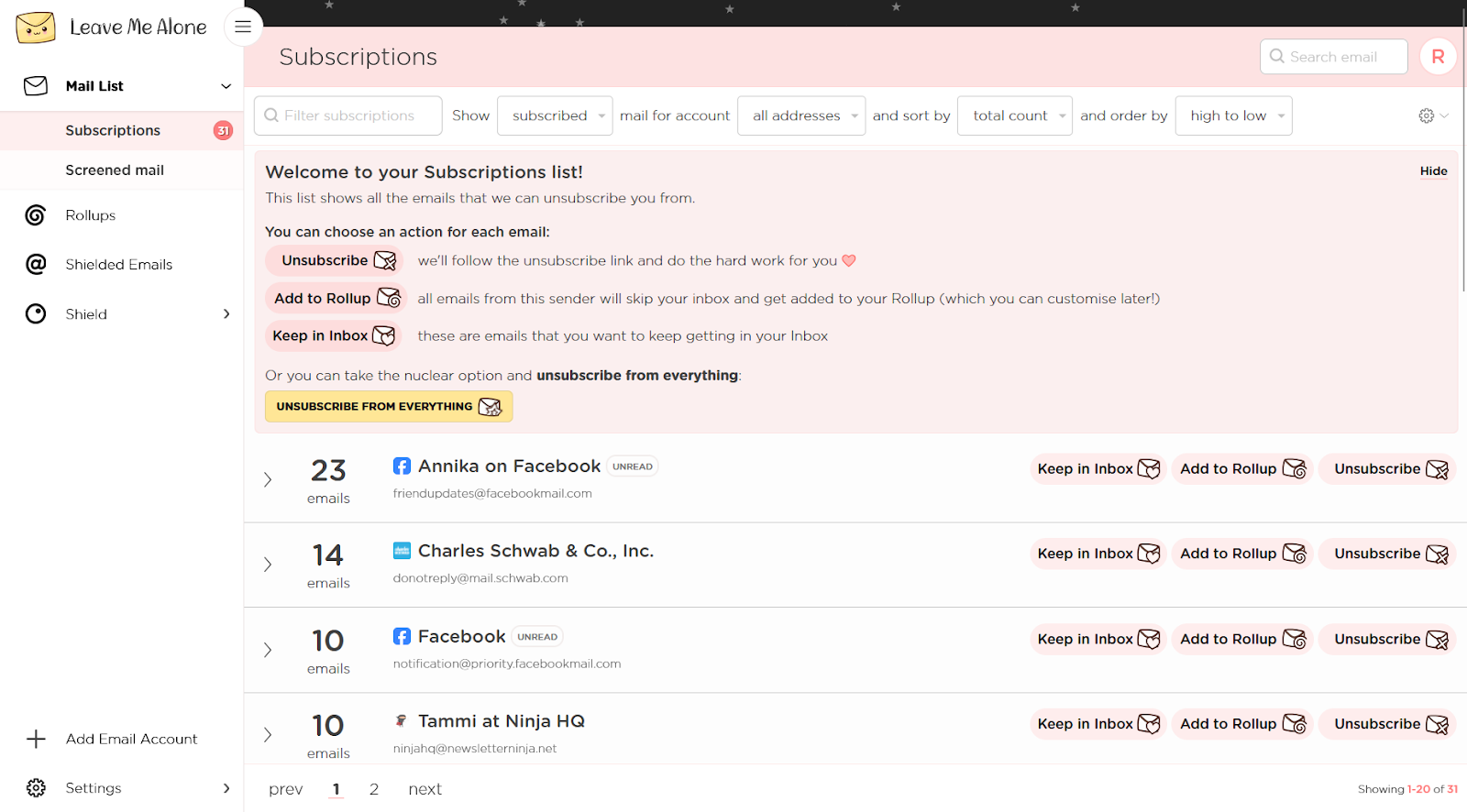Image resolution: width=1467 pixels, height=812 pixels.
Task: Go to page 2 of subscriptions
Action: pos(374,789)
